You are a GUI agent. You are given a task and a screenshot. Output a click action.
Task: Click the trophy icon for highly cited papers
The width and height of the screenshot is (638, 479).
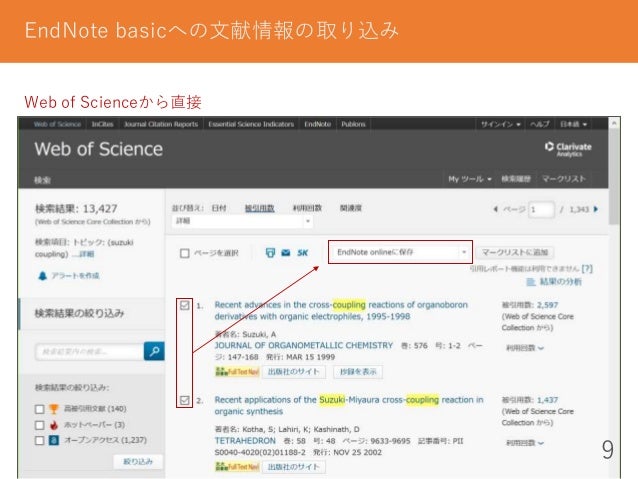[54, 409]
